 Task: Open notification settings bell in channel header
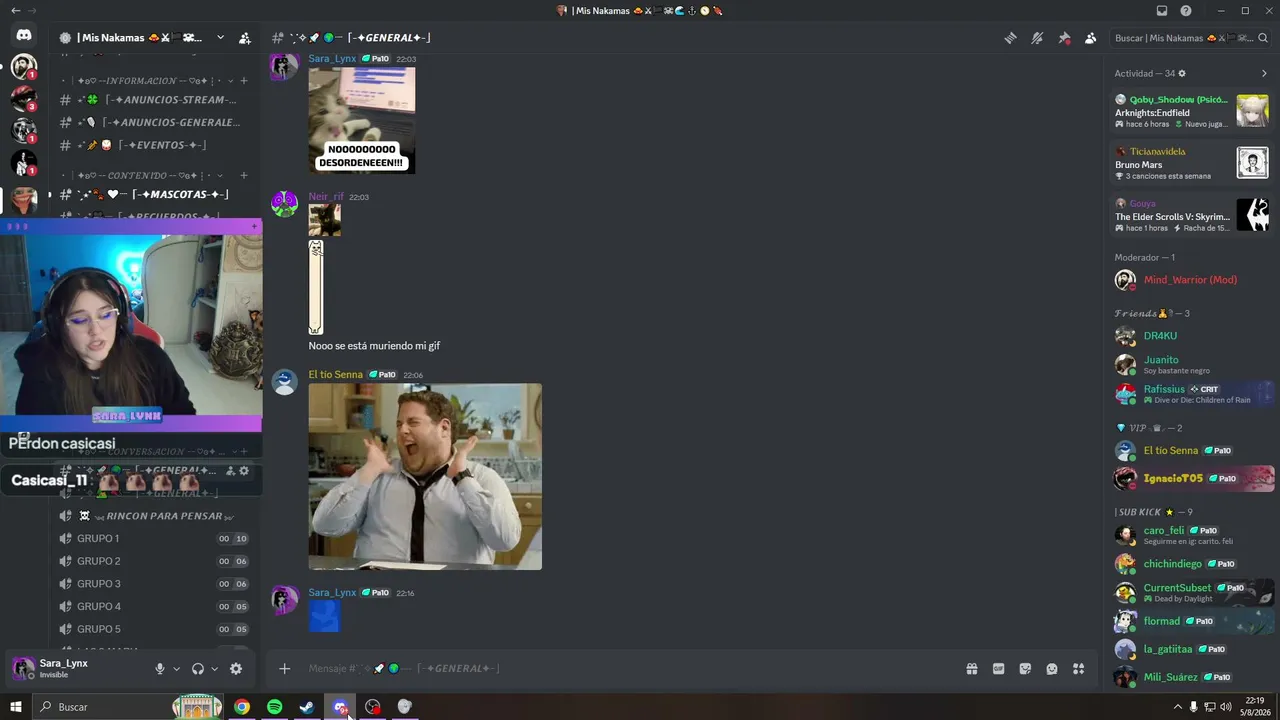(1037, 38)
